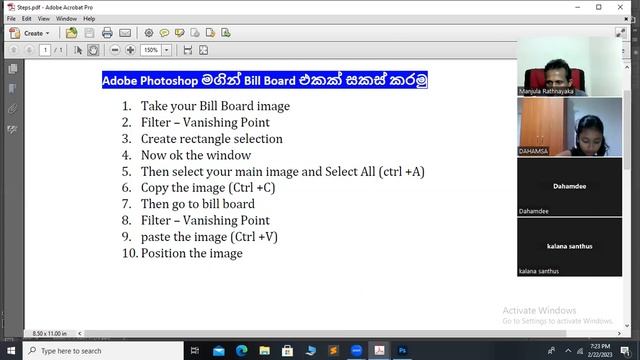Open the Page Thumbnails side panel
This screenshot has height=360, width=640.
tap(13, 69)
